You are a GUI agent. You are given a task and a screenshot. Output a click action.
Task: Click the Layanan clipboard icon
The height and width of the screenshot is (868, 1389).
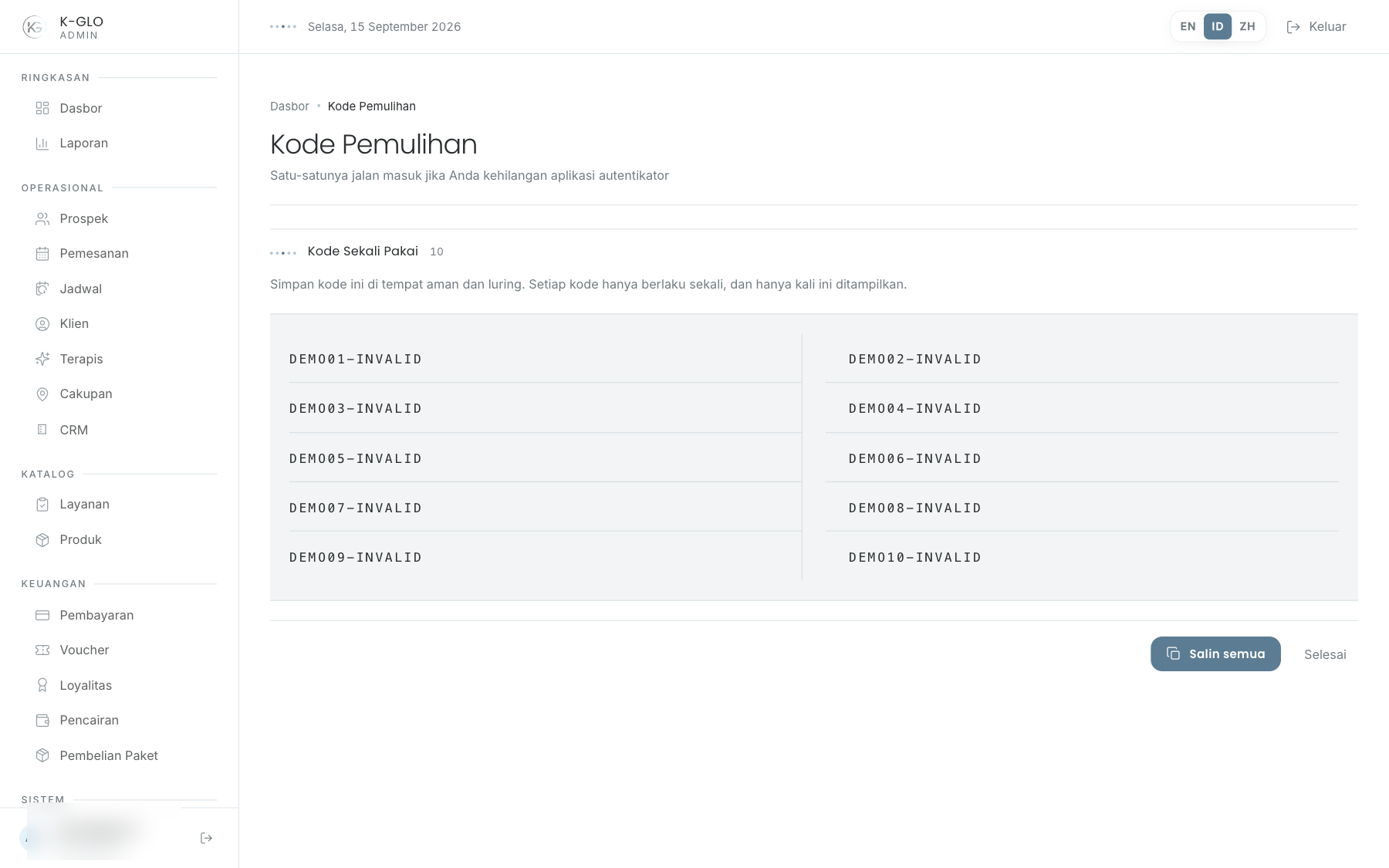click(x=42, y=505)
